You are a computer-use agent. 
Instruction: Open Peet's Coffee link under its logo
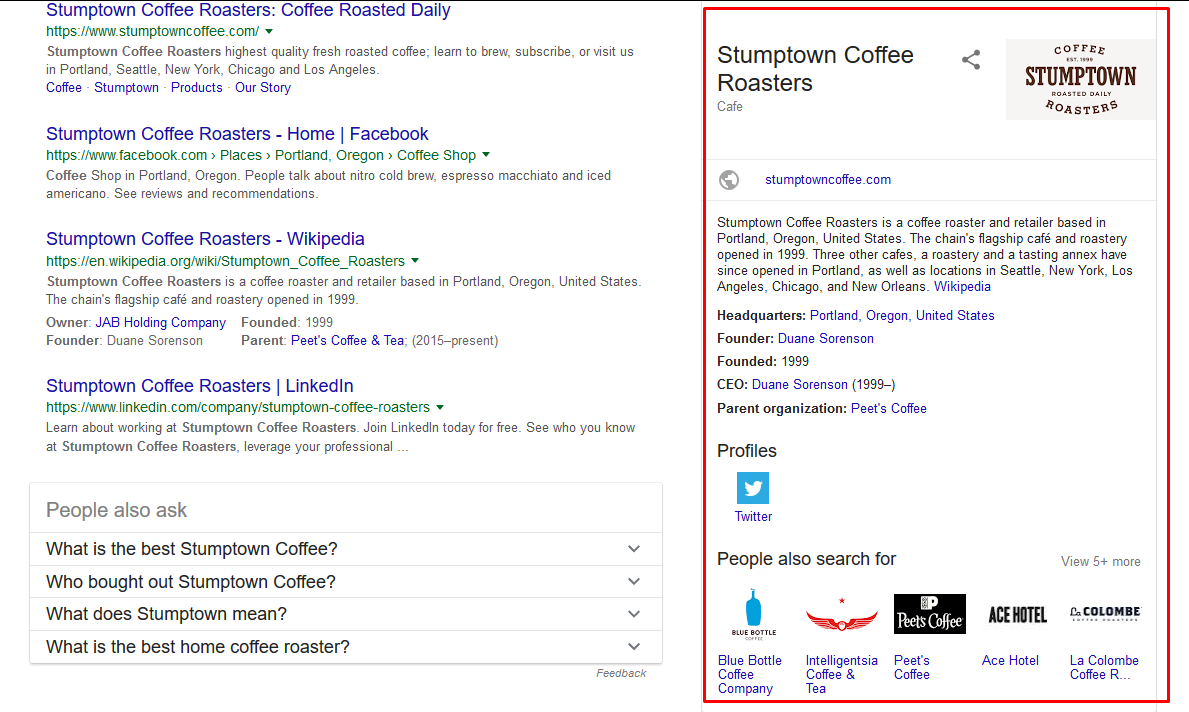click(x=911, y=667)
